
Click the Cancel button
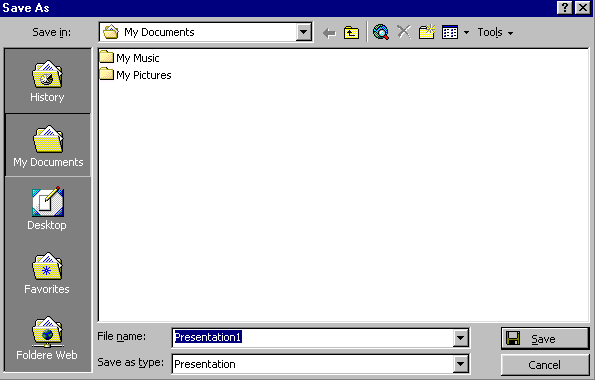(x=545, y=365)
